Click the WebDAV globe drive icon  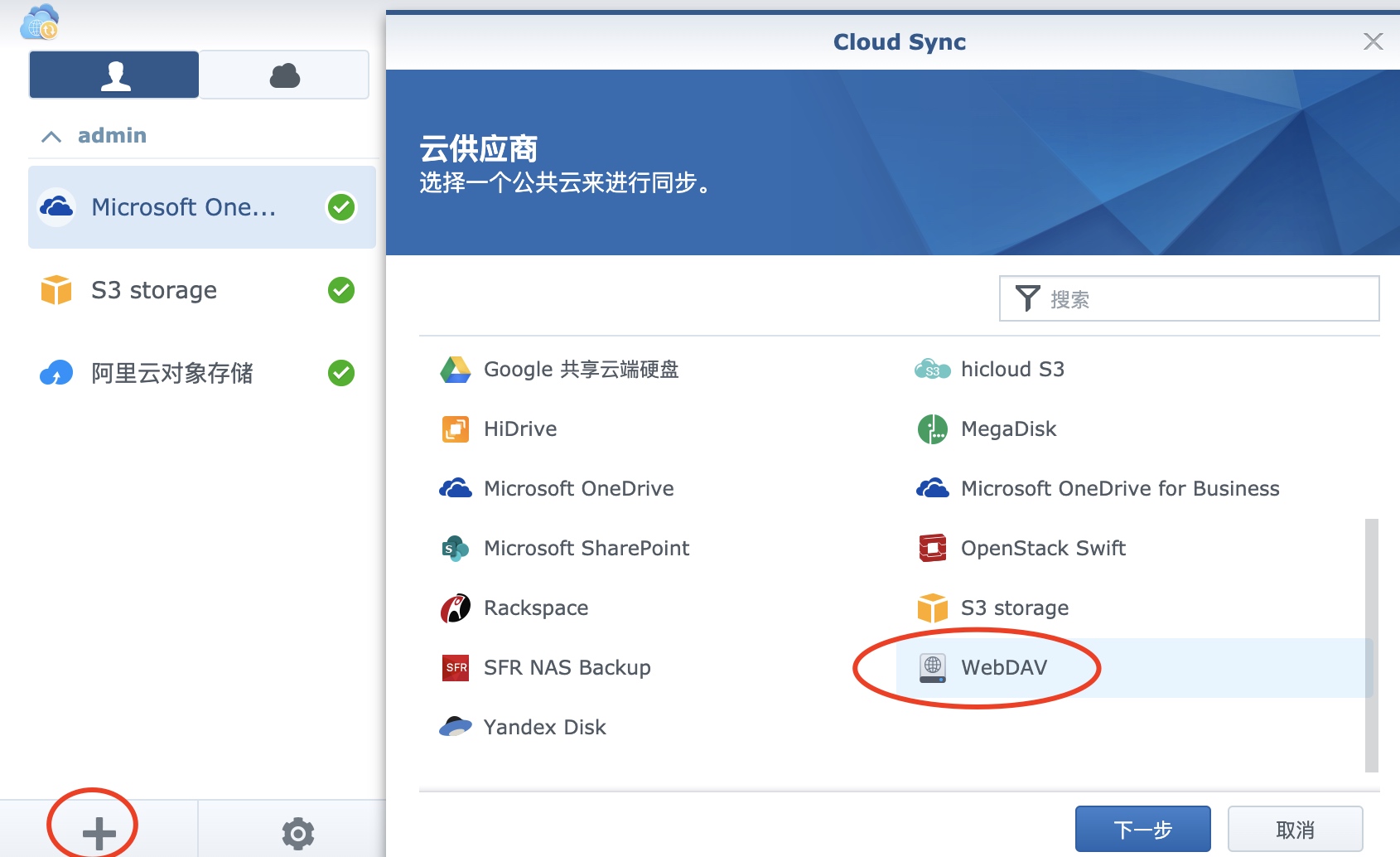coord(933,668)
